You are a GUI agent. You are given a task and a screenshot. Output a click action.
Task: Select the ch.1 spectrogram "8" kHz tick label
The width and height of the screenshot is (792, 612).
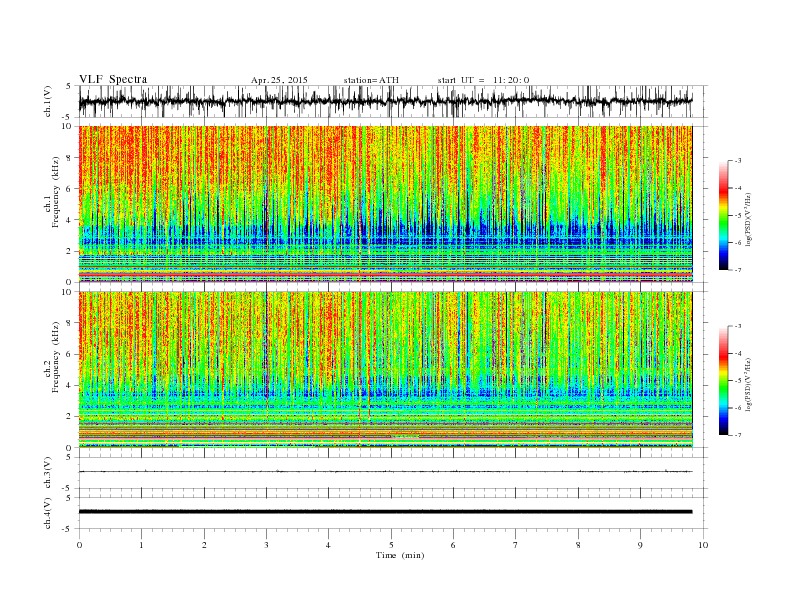click(70, 158)
